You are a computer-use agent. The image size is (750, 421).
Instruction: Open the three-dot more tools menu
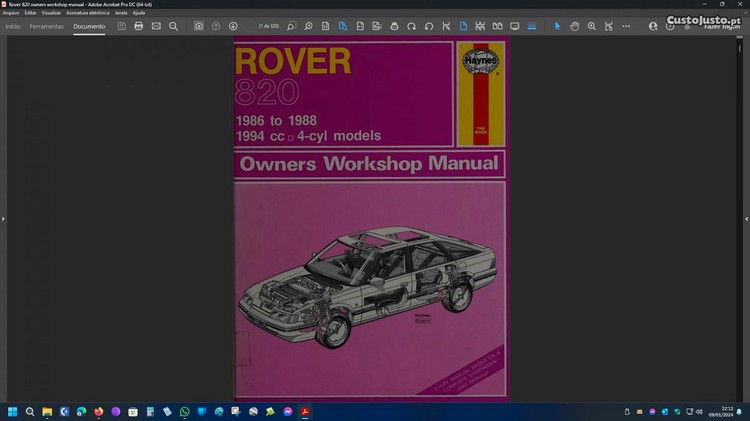tap(626, 26)
